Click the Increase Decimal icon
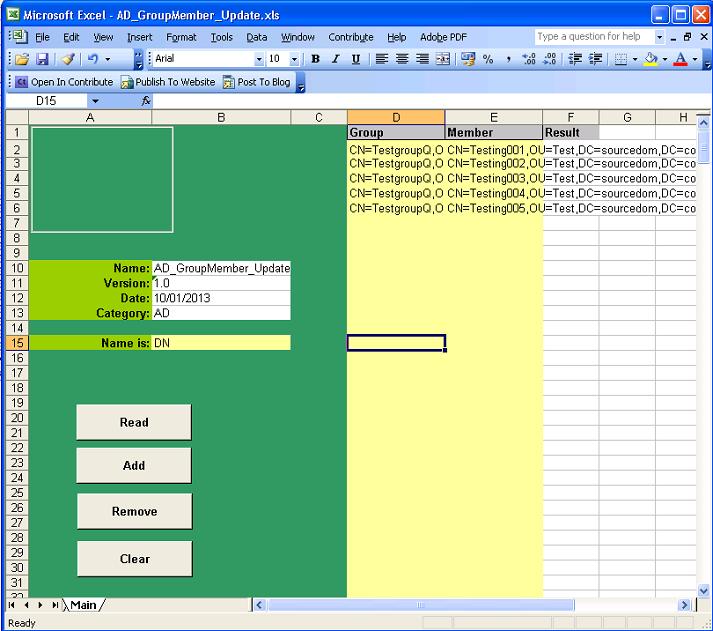Viewport: 713px width, 631px height. tap(529, 60)
